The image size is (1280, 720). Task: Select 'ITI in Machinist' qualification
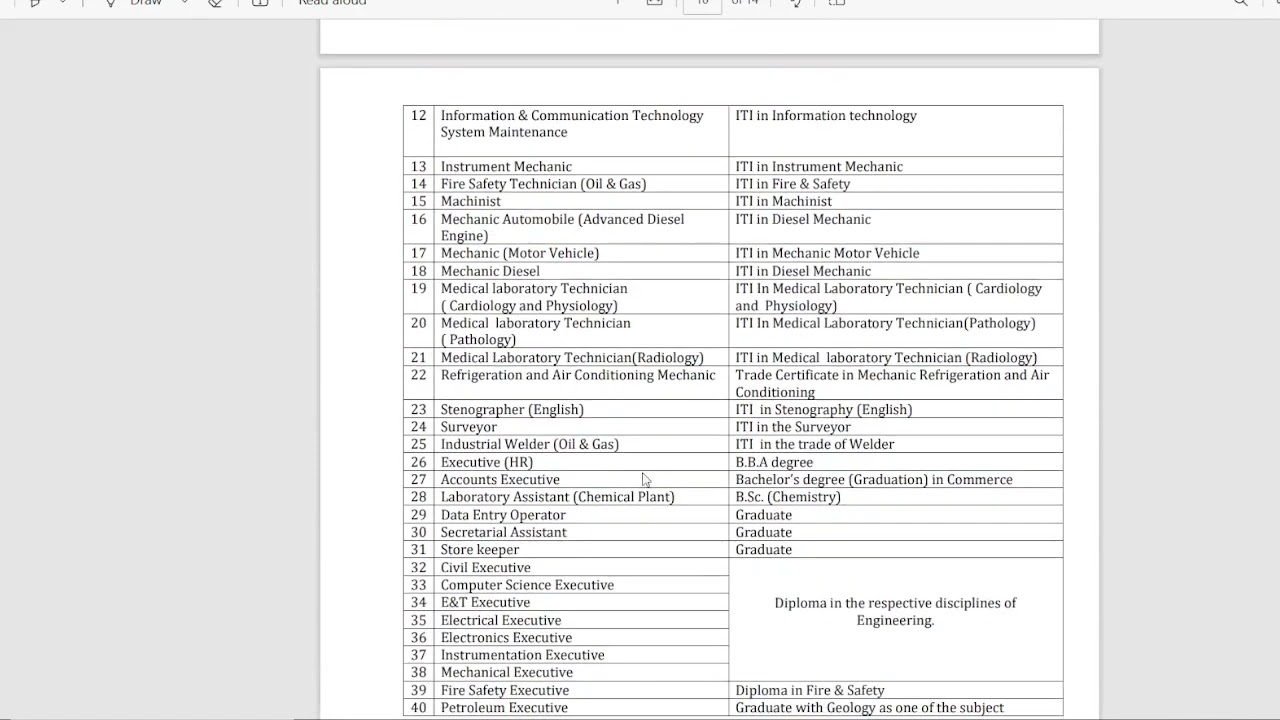[x=784, y=201]
